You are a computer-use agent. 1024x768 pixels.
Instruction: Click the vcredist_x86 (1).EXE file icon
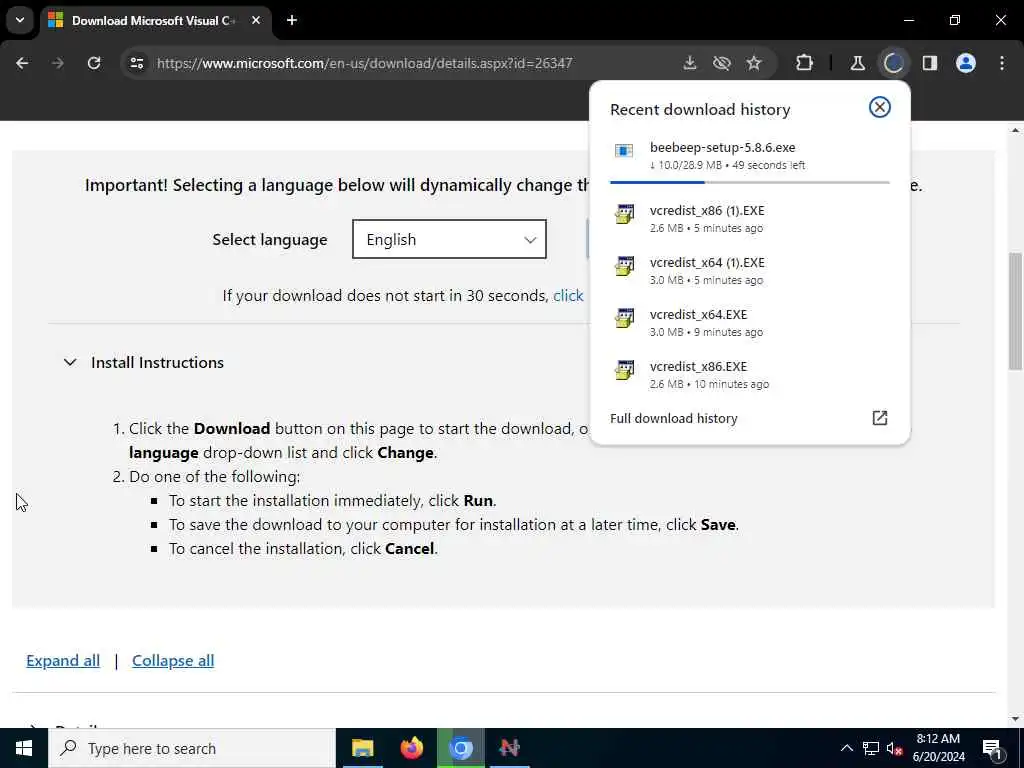tap(624, 214)
